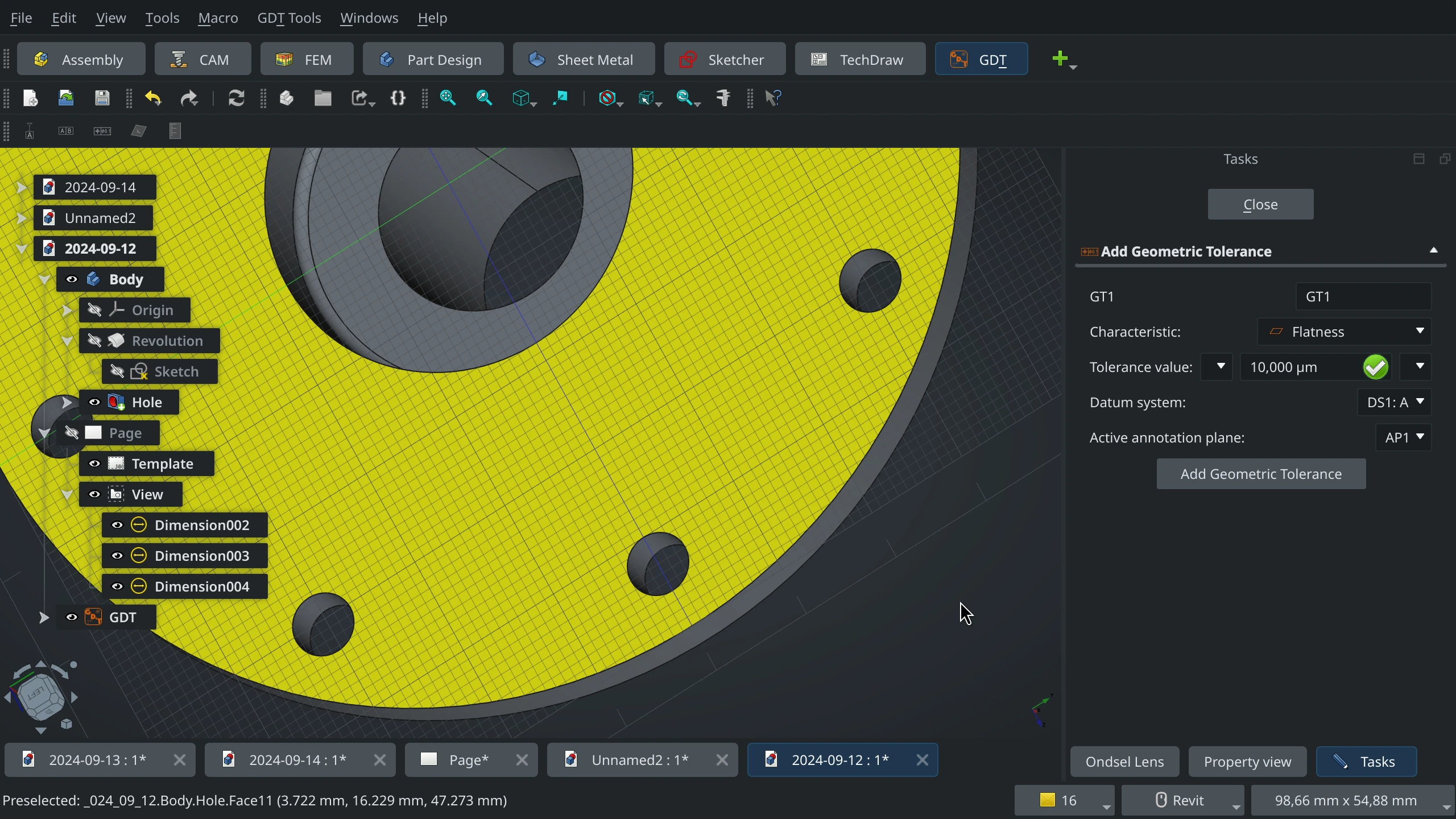This screenshot has width=1456, height=819.
Task: Switch to the TechDraw workbench
Action: click(x=860, y=59)
